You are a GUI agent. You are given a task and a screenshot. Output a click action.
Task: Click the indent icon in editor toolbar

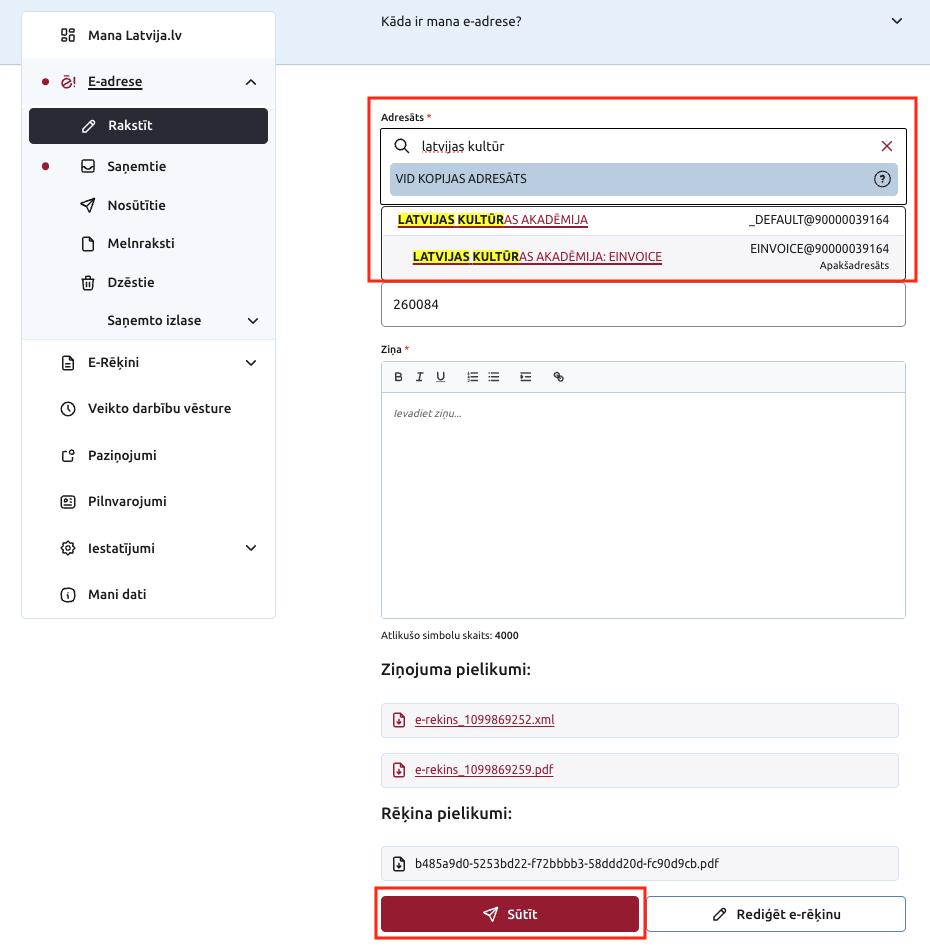point(525,377)
